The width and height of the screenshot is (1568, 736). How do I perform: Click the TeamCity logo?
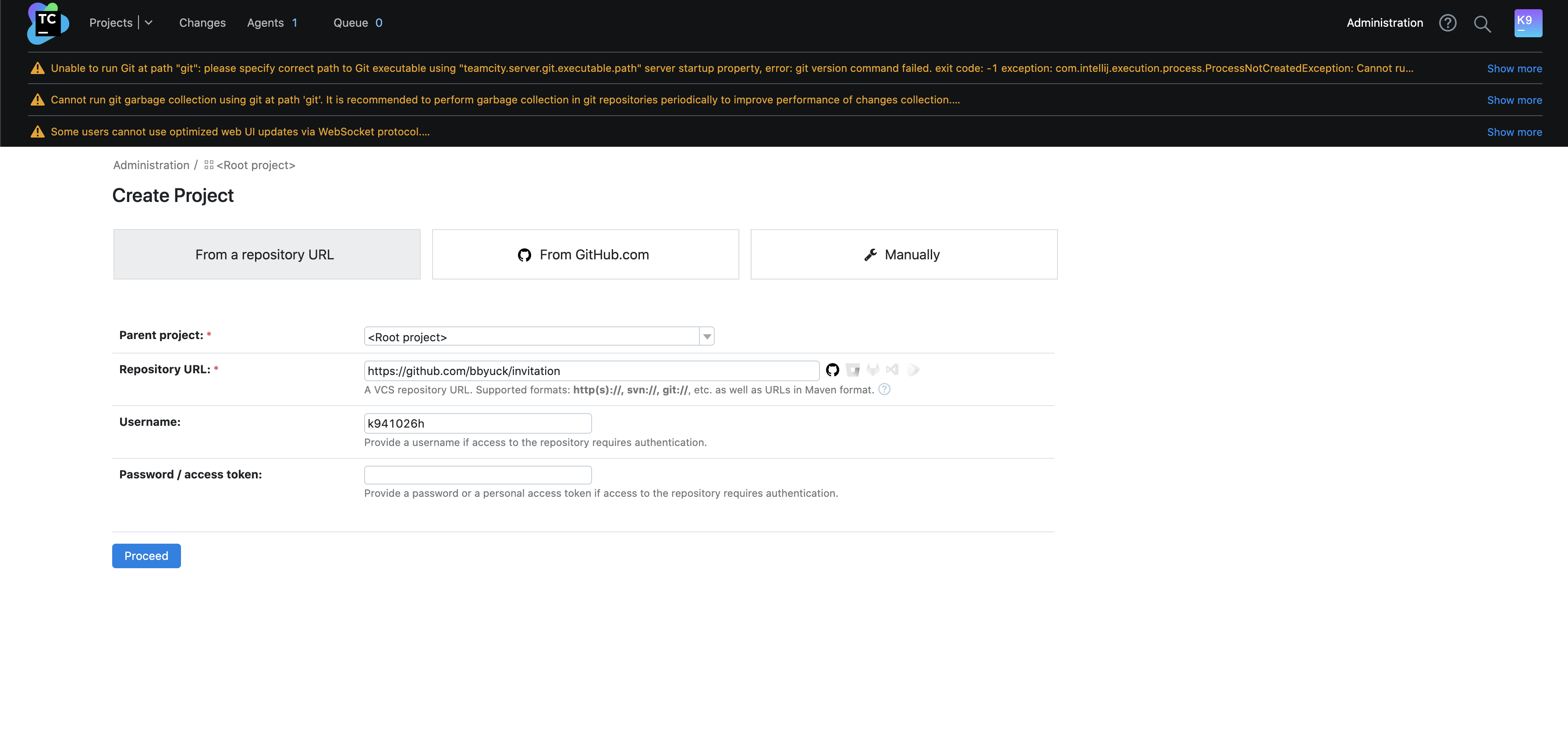(x=47, y=23)
